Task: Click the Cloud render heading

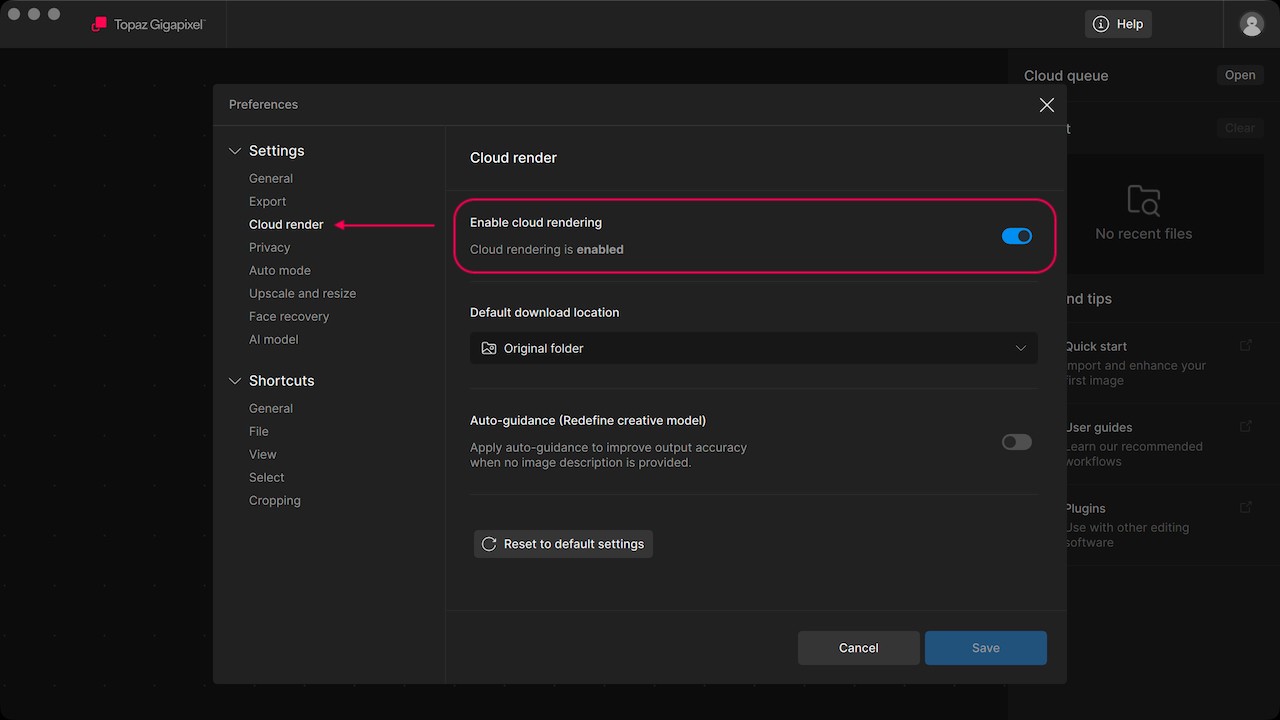Action: pyautogui.click(x=513, y=158)
